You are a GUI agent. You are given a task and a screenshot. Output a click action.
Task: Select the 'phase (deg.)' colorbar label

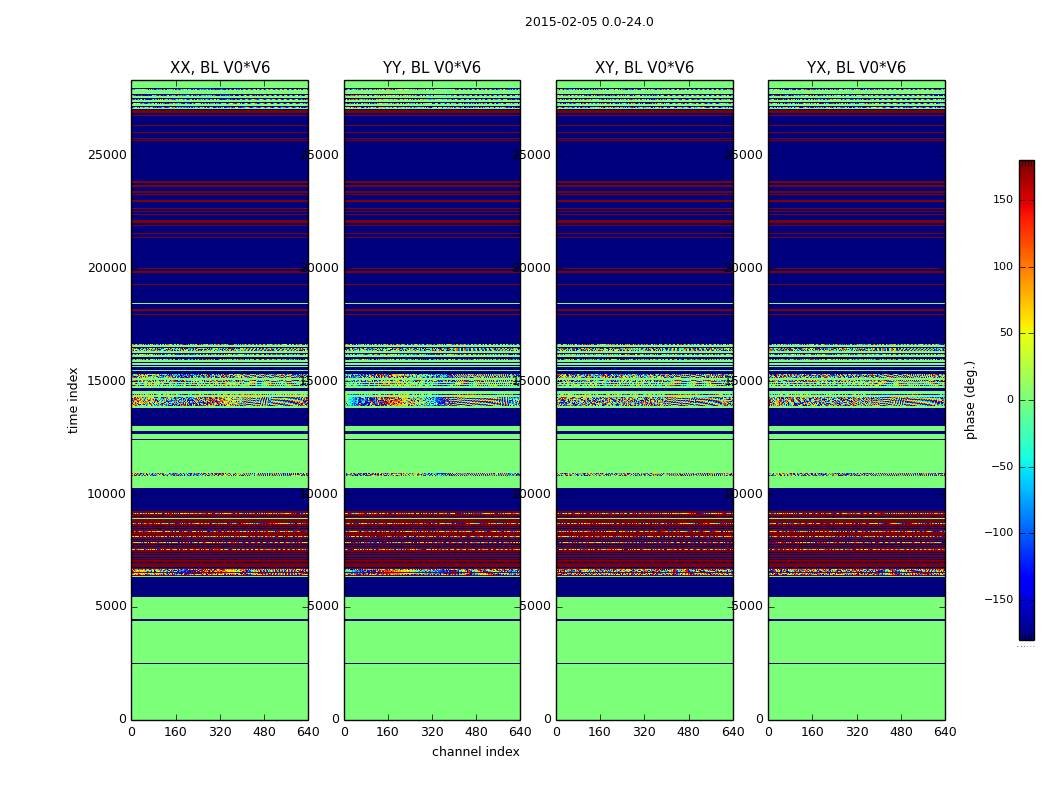(x=970, y=400)
